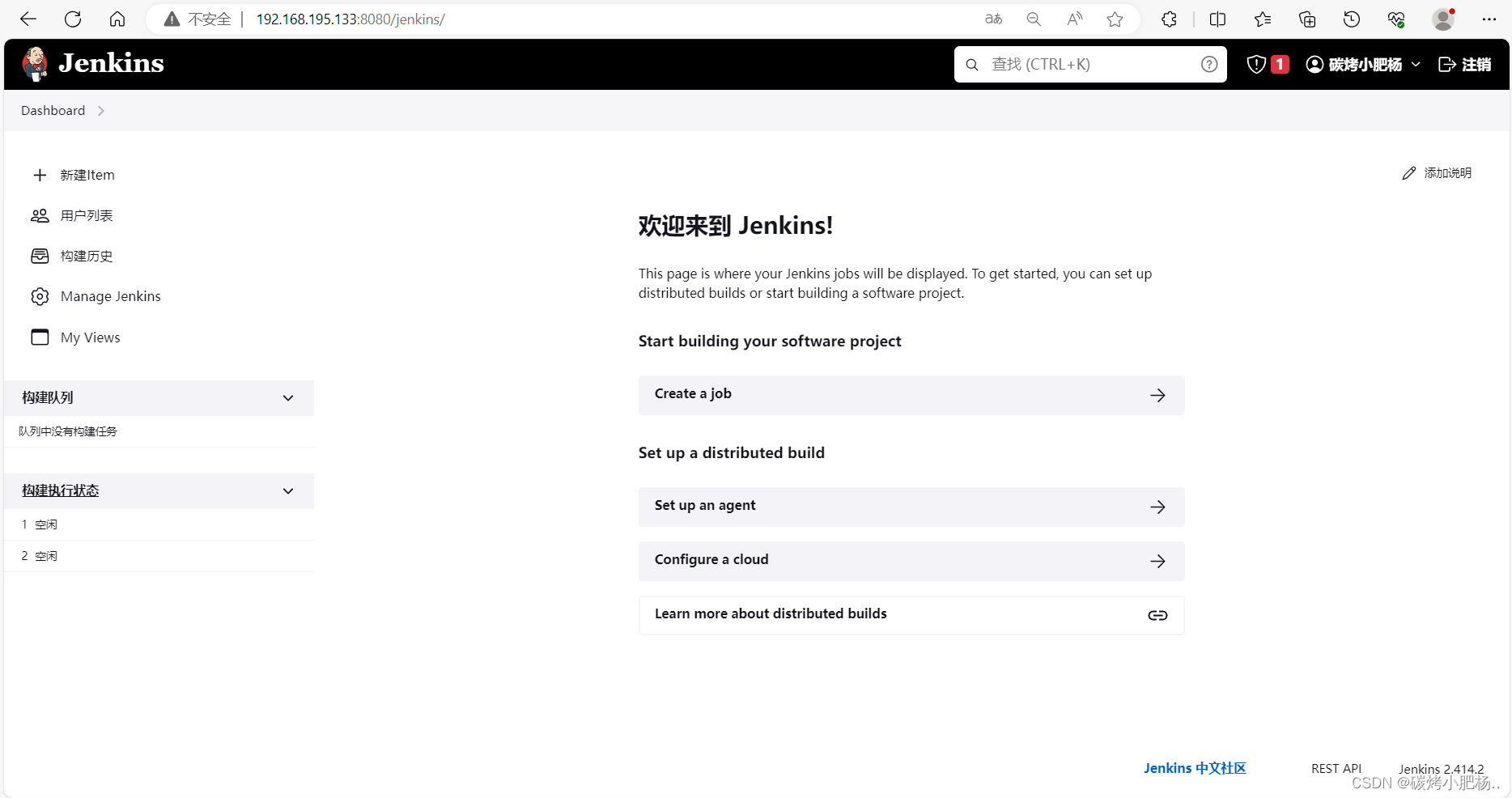Activate the read aloud icon
The height and width of the screenshot is (798, 1512).
pyautogui.click(x=1074, y=19)
